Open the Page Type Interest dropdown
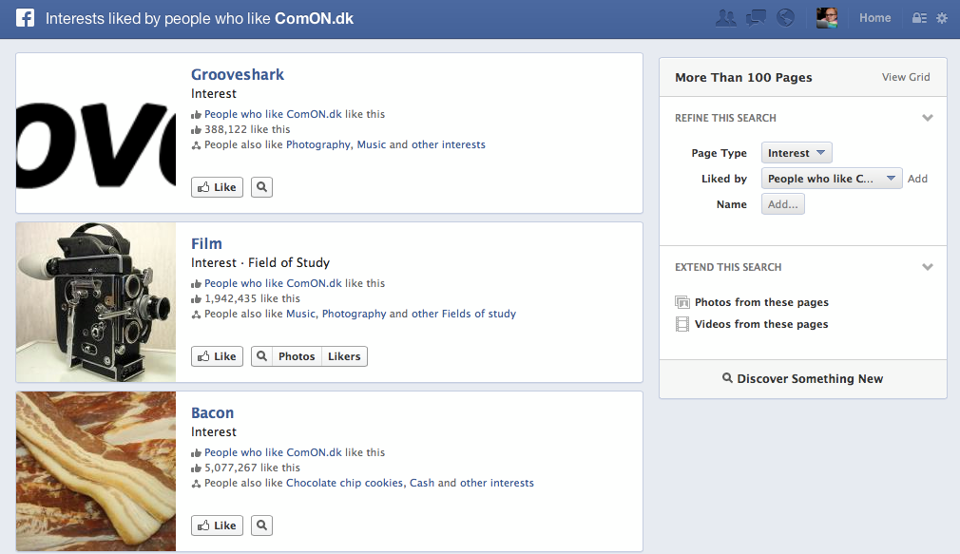This screenshot has width=960, height=554. (x=796, y=153)
